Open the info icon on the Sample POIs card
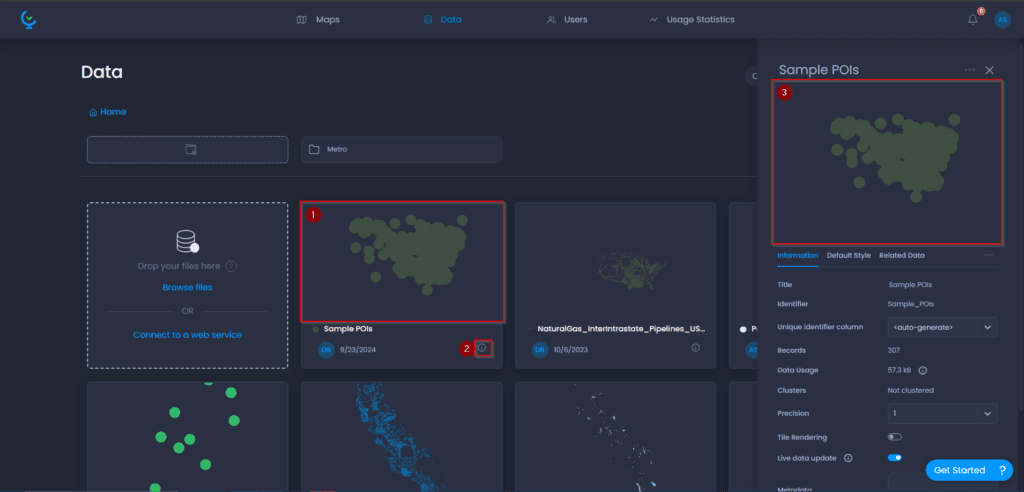Image resolution: width=1024 pixels, height=492 pixels. coord(482,348)
